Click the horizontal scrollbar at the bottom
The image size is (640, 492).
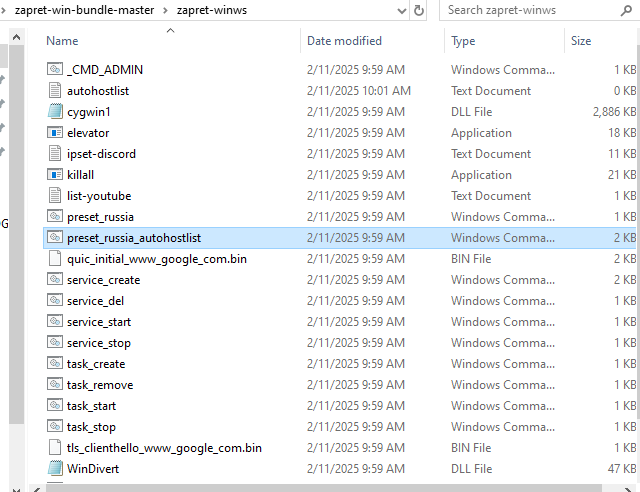(x=323, y=488)
